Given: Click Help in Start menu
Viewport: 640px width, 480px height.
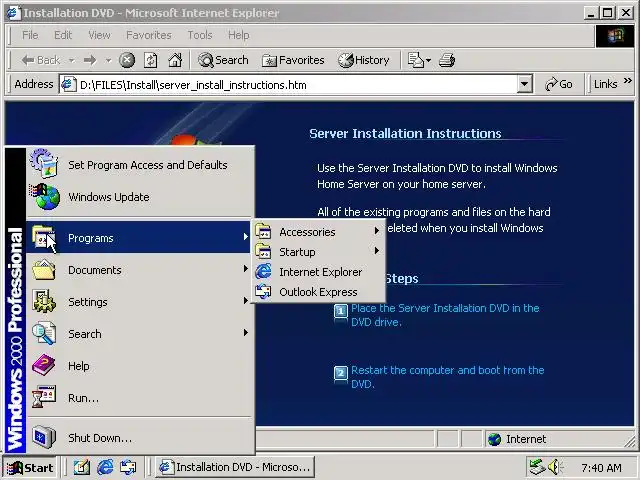Looking at the screenshot, I should pyautogui.click(x=139, y=366).
